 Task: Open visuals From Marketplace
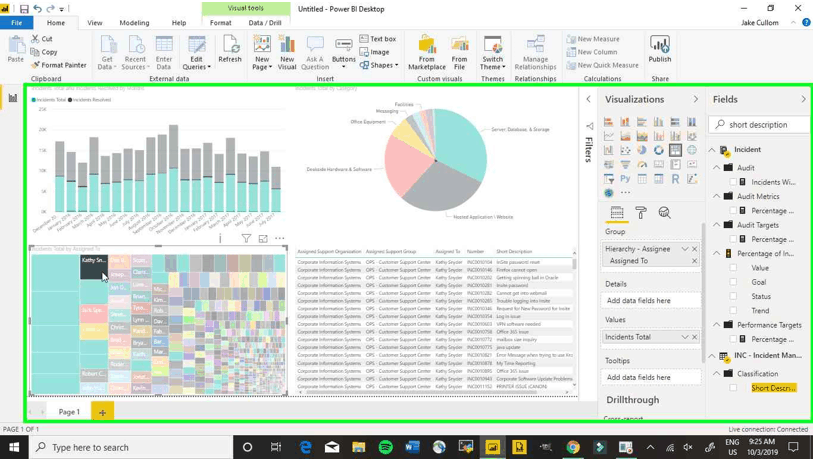(427, 52)
